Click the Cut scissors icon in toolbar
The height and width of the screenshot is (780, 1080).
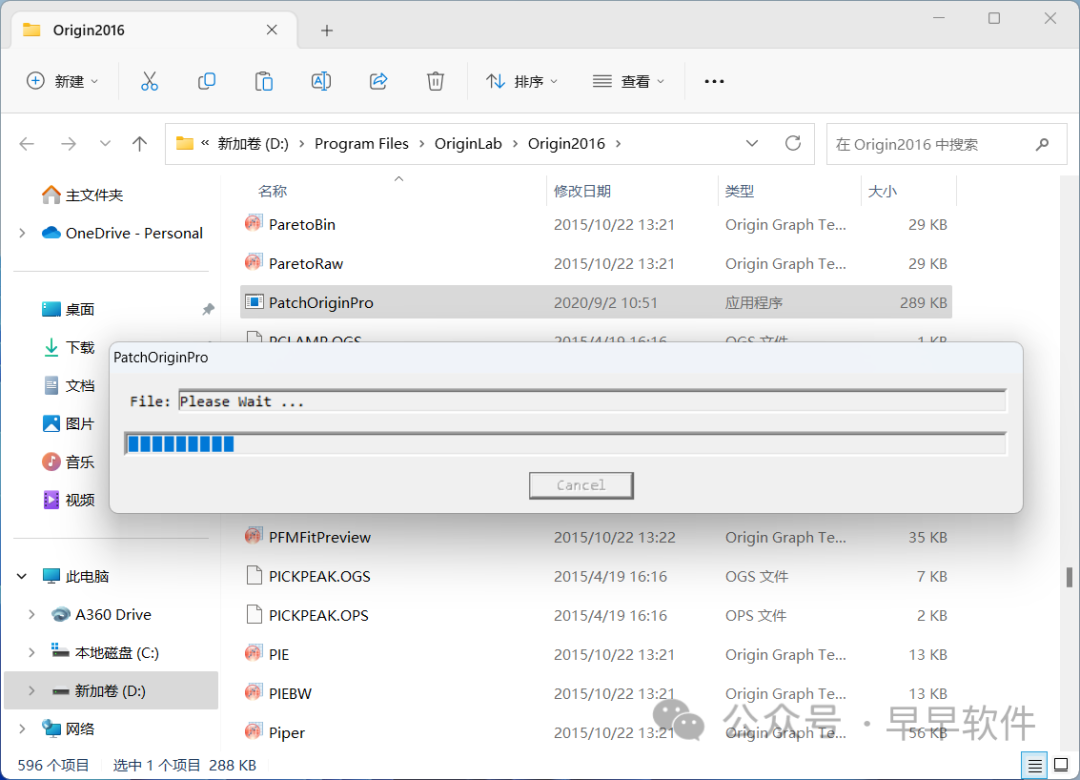coord(149,82)
